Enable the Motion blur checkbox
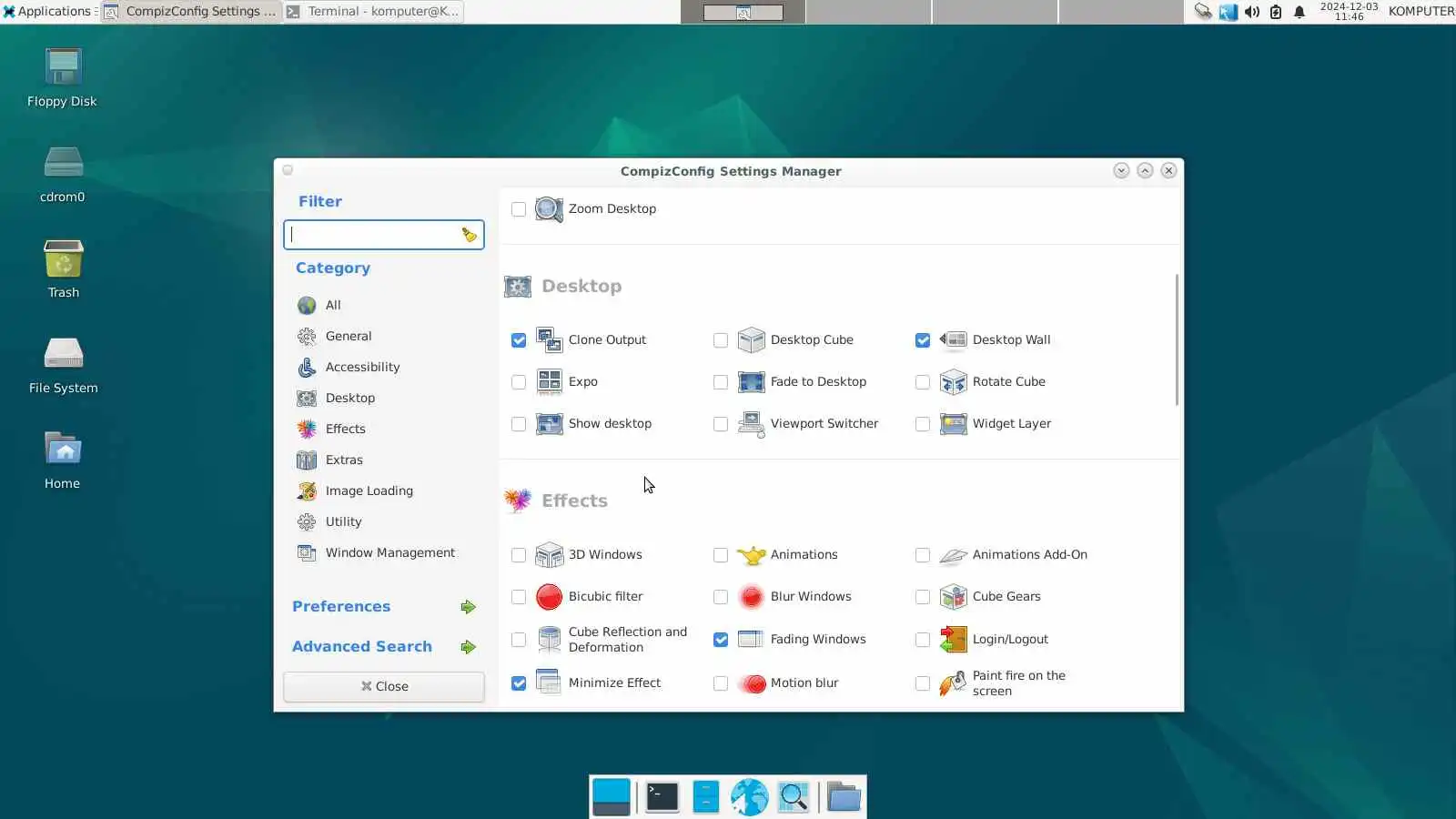This screenshot has width=1456, height=819. pos(721,683)
